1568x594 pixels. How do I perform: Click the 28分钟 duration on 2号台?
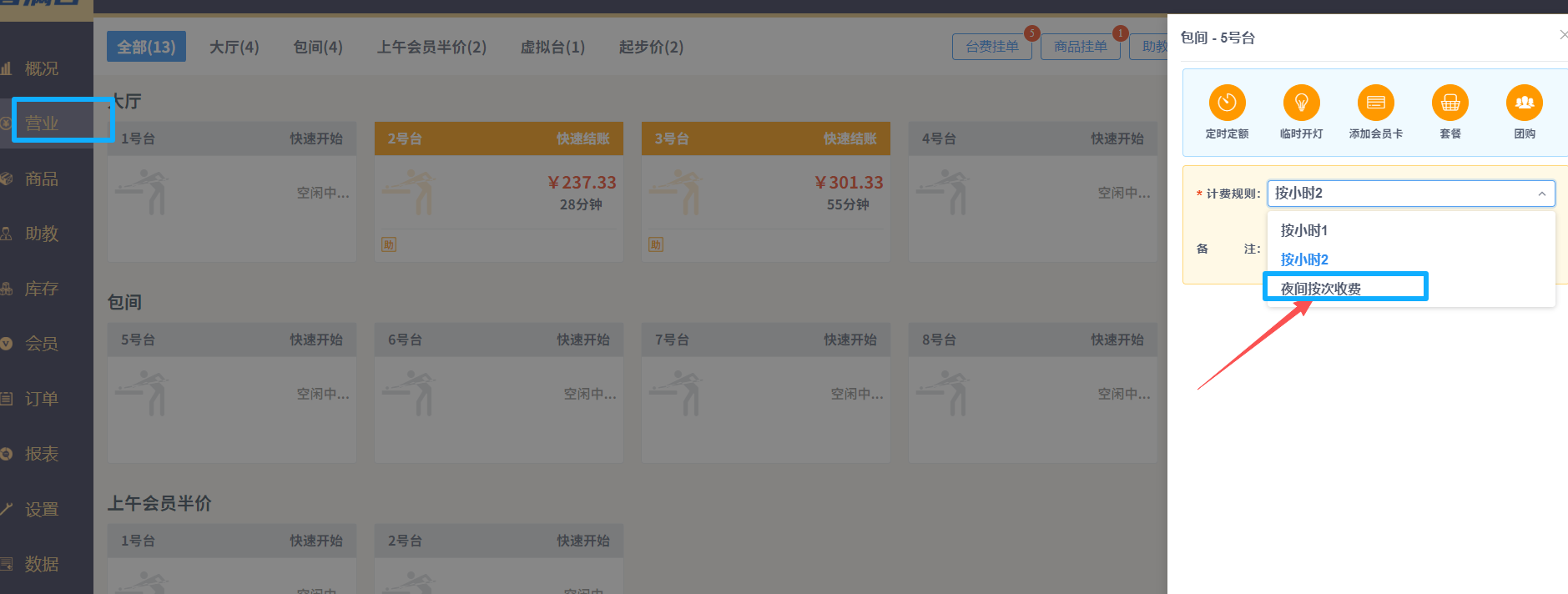[581, 204]
